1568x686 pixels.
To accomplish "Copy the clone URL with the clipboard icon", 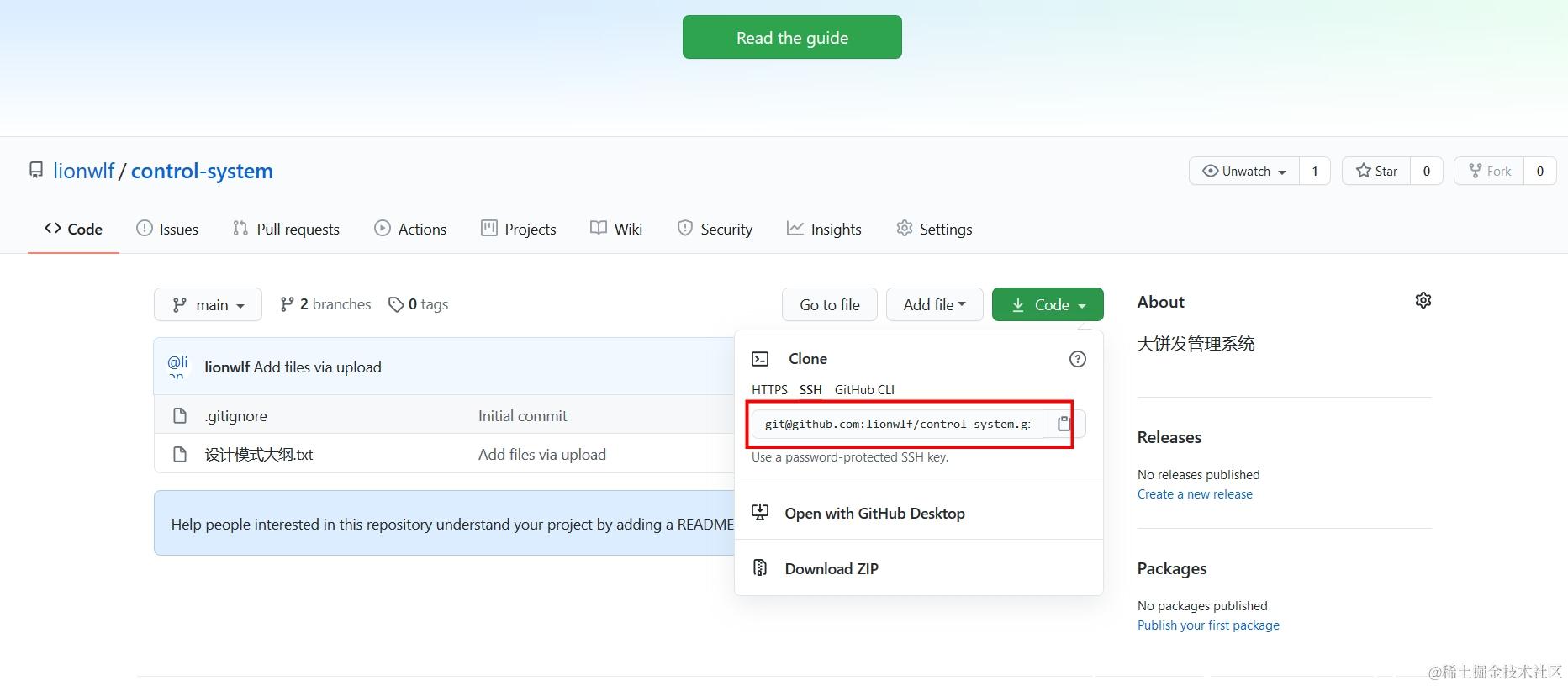I will (1064, 424).
